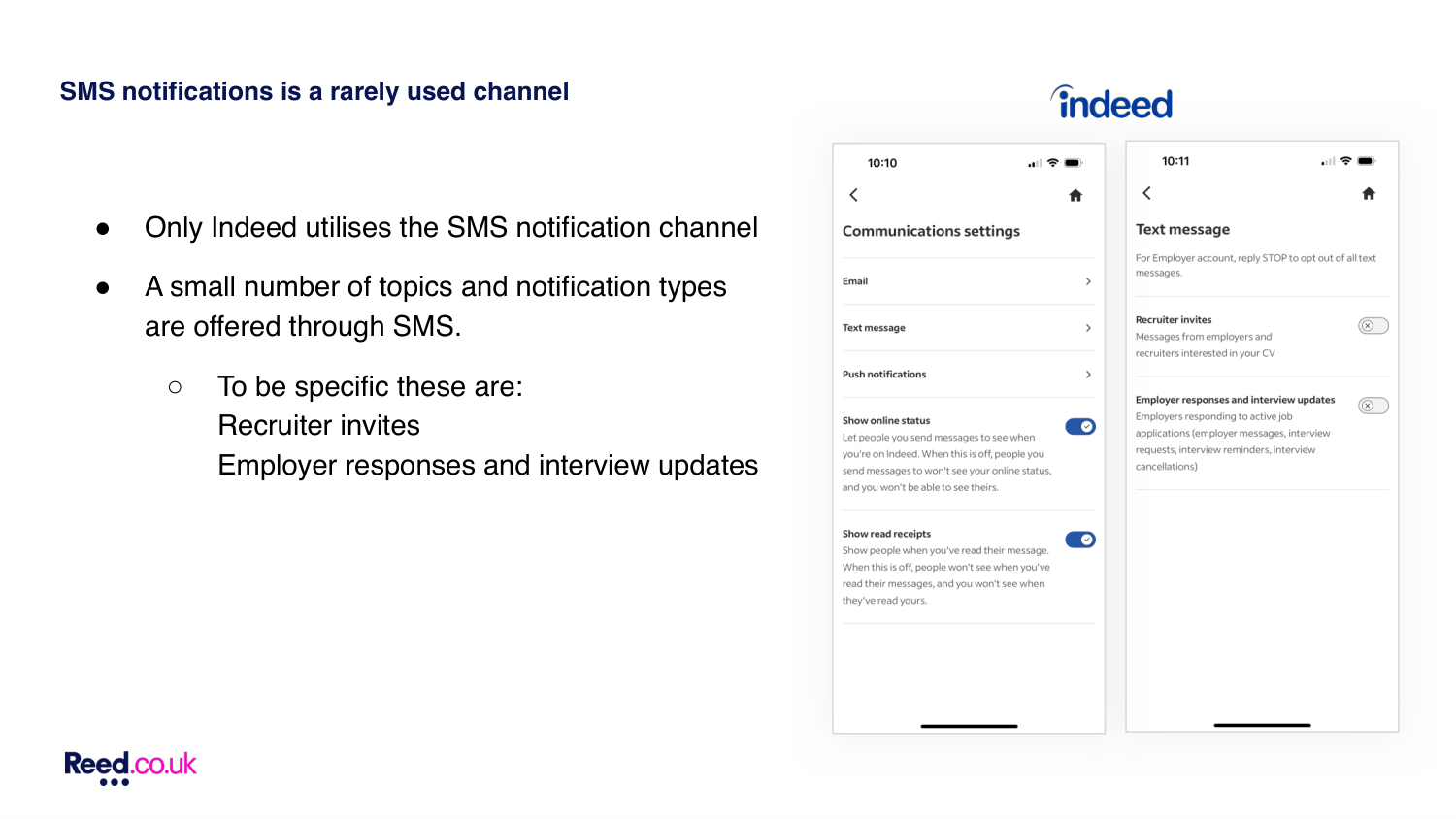
Task: Toggle off Recruiter invites text messages
Action: coord(1373,325)
